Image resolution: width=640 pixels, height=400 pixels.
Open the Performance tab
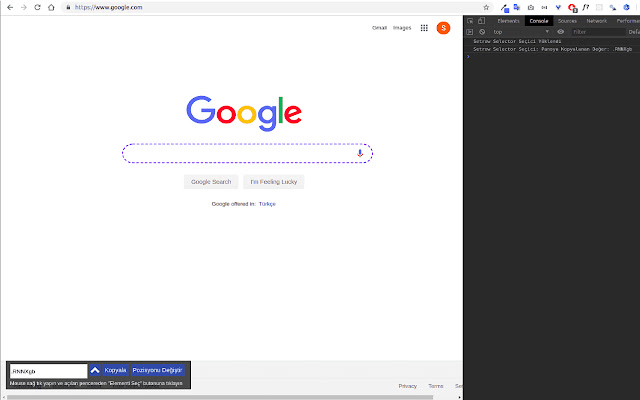pyautogui.click(x=628, y=21)
